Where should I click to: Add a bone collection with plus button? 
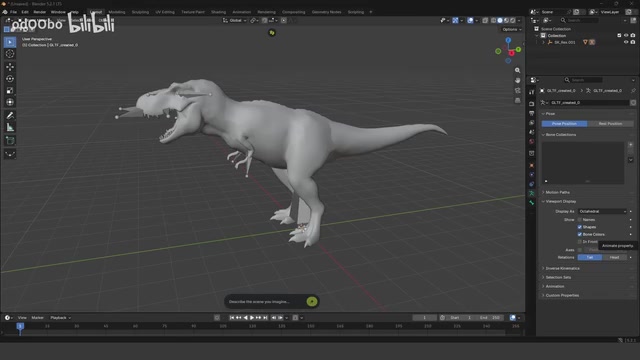coord(631,145)
